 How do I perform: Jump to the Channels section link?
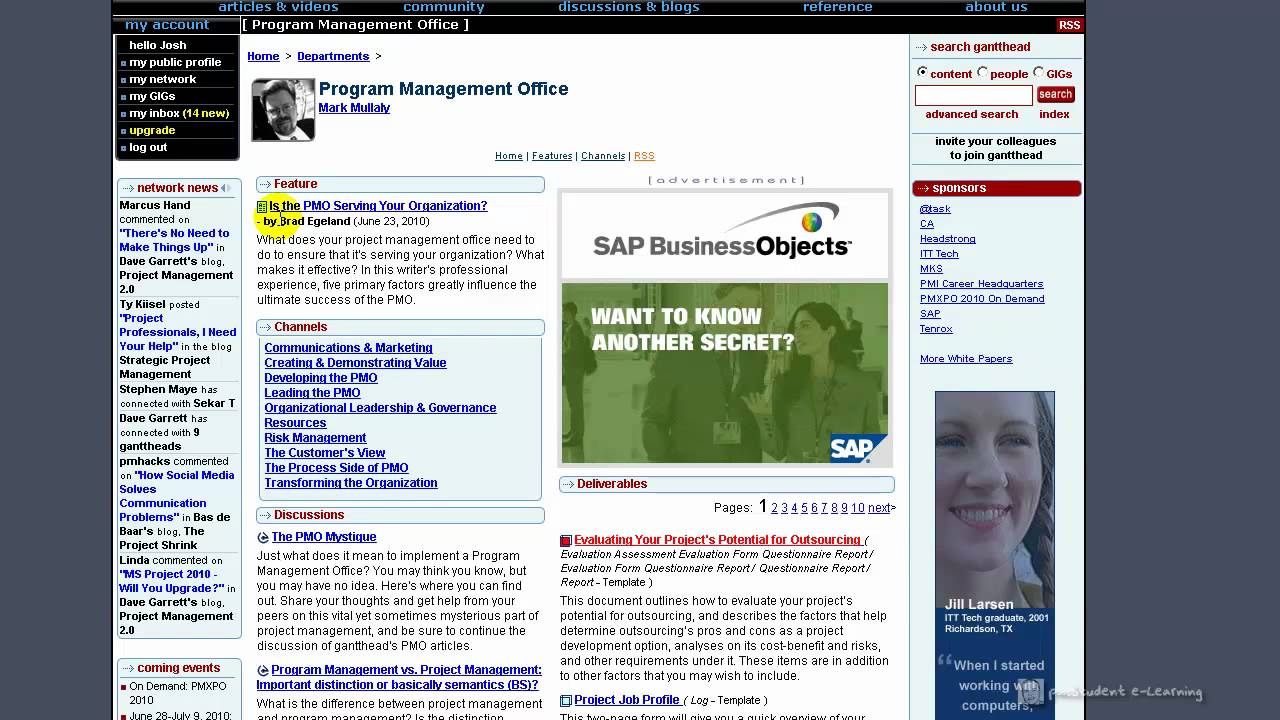(x=603, y=156)
